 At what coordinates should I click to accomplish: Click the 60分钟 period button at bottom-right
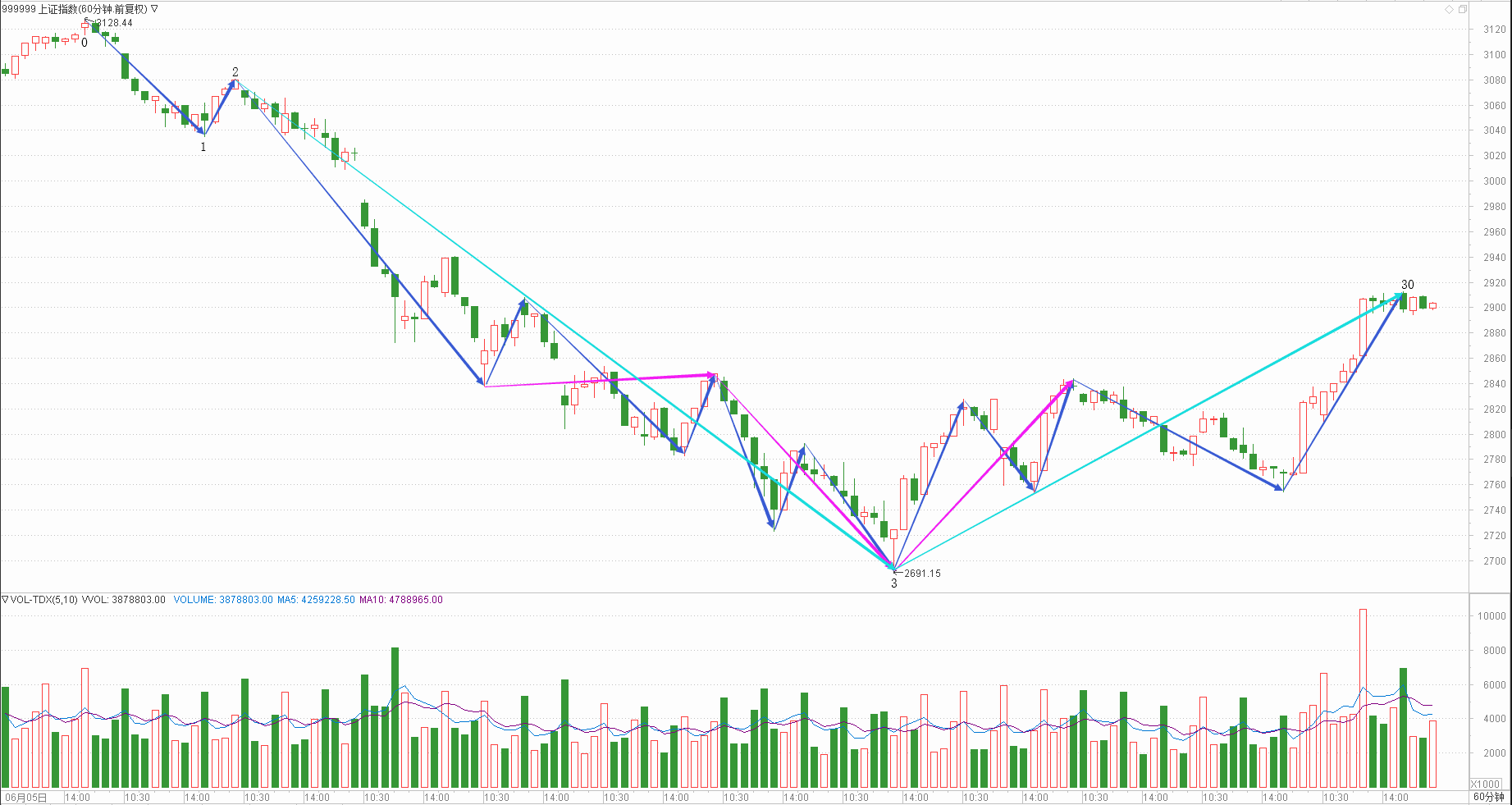pos(1488,797)
